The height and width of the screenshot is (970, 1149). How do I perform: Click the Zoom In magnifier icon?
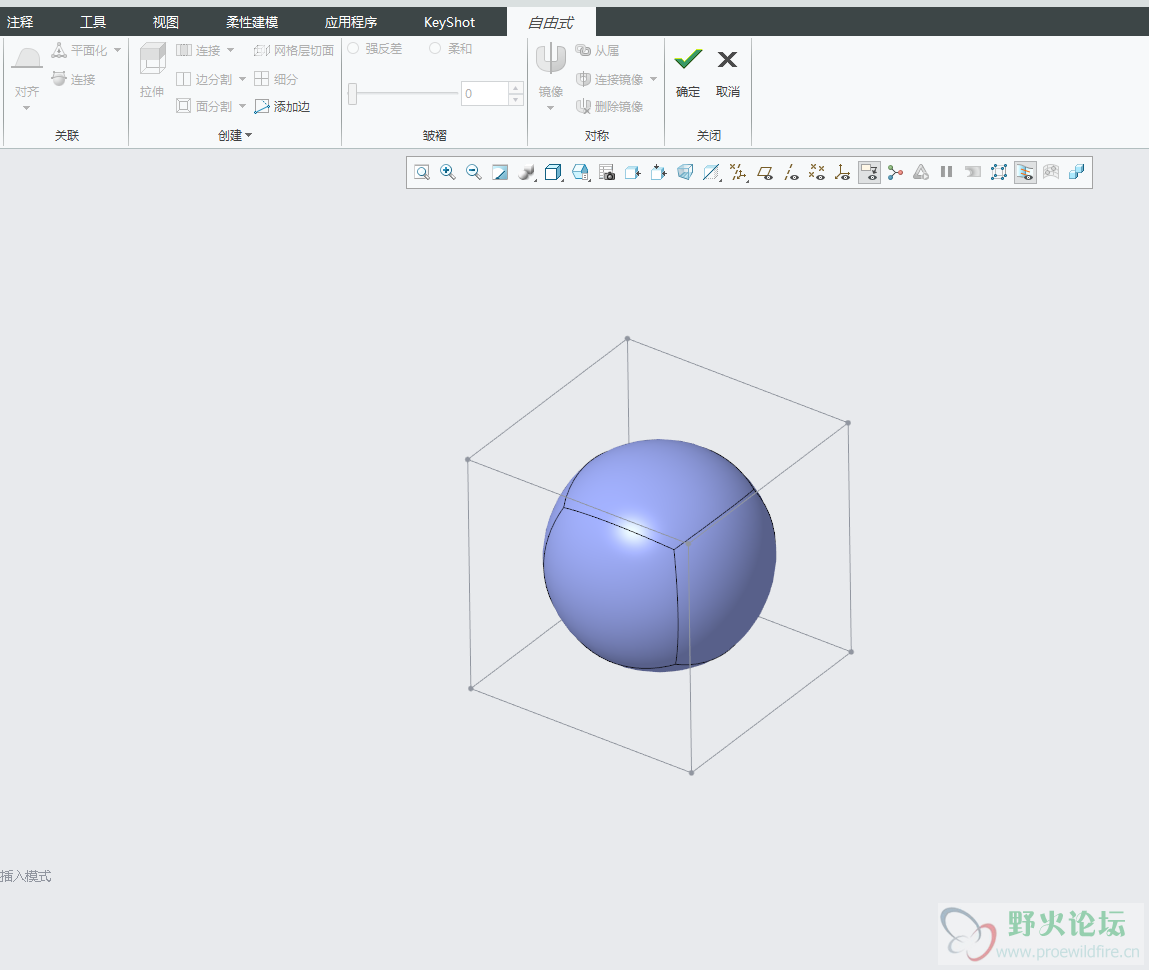[448, 173]
